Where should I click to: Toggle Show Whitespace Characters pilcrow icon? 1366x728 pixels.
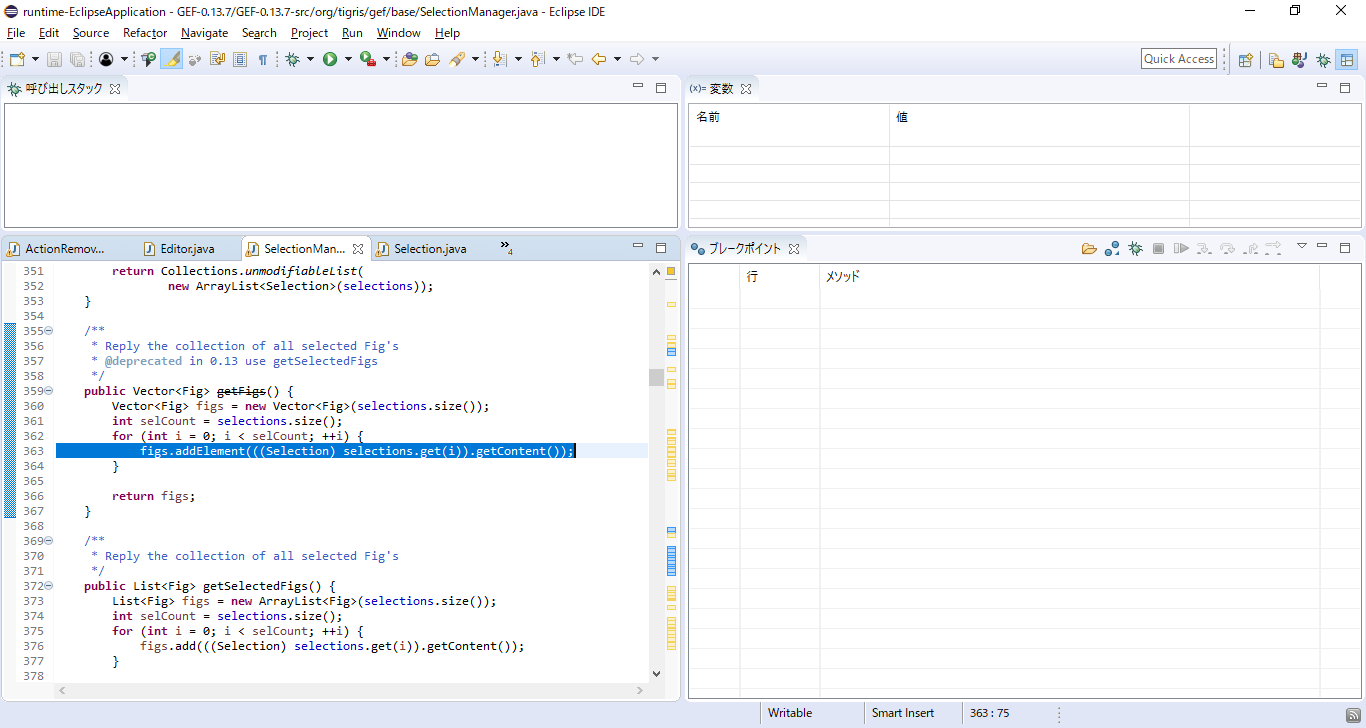263,60
